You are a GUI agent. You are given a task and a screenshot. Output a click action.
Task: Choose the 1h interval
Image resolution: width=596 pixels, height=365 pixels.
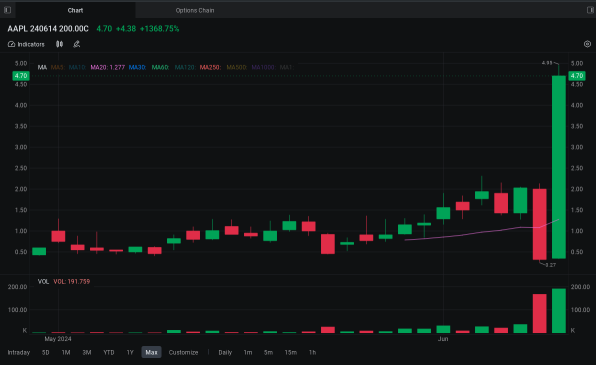pos(312,352)
